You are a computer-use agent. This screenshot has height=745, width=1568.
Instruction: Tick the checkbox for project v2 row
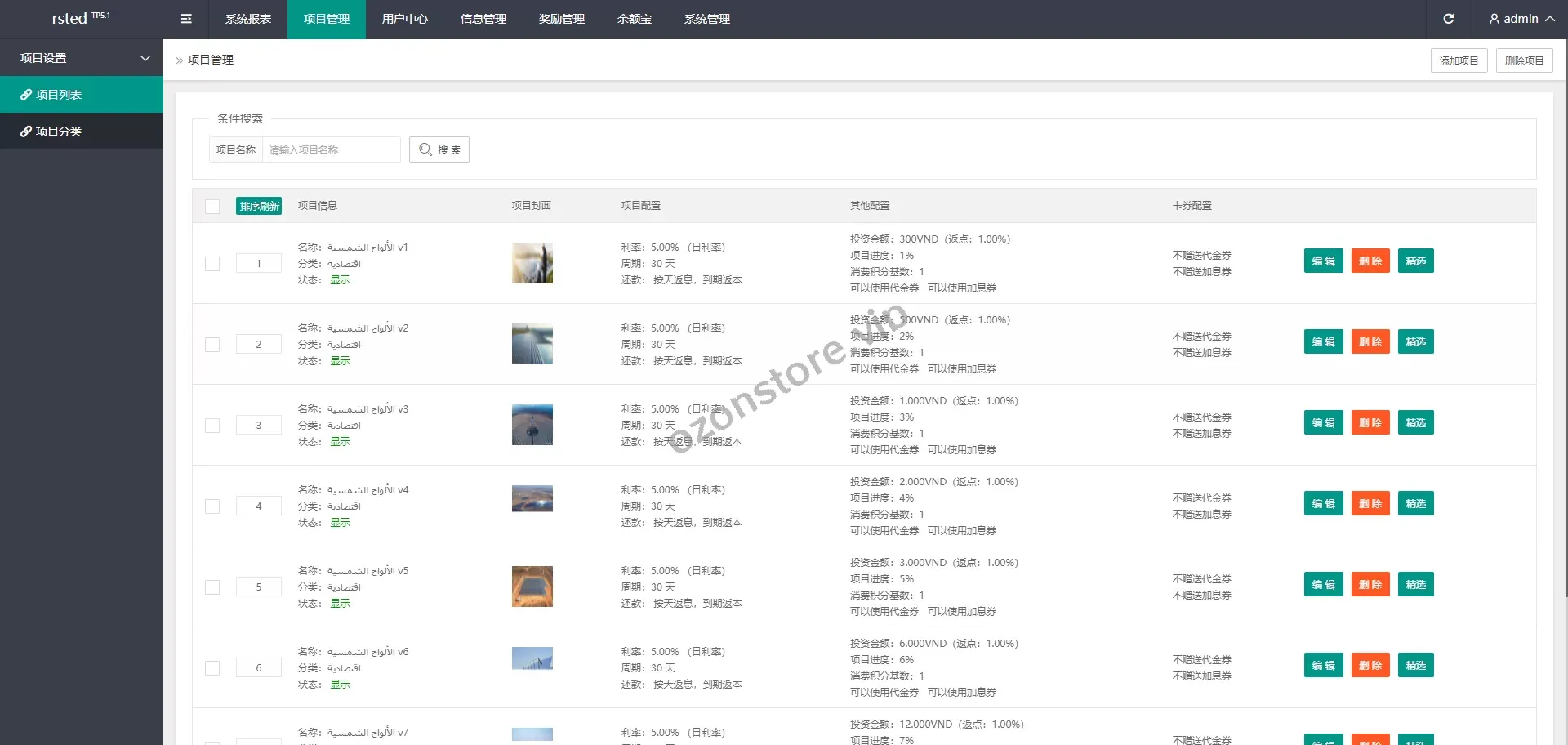[212, 345]
